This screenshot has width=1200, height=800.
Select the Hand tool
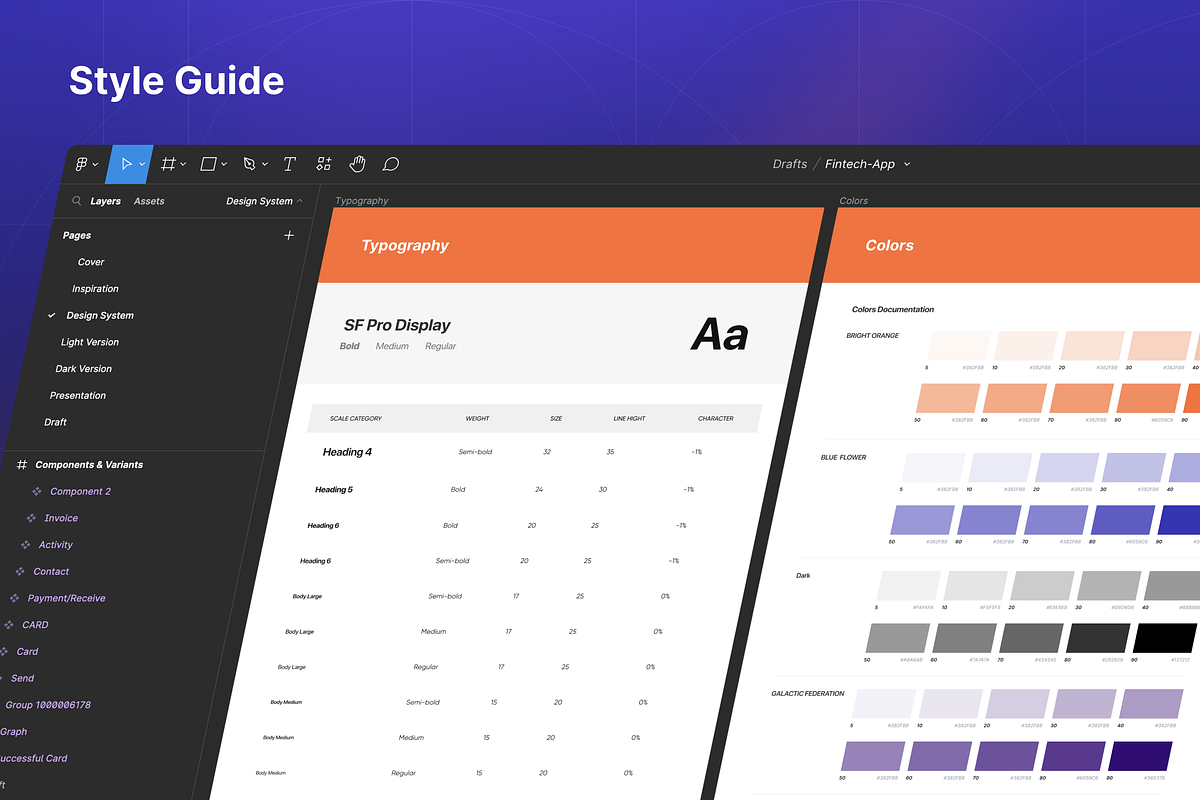click(357, 164)
